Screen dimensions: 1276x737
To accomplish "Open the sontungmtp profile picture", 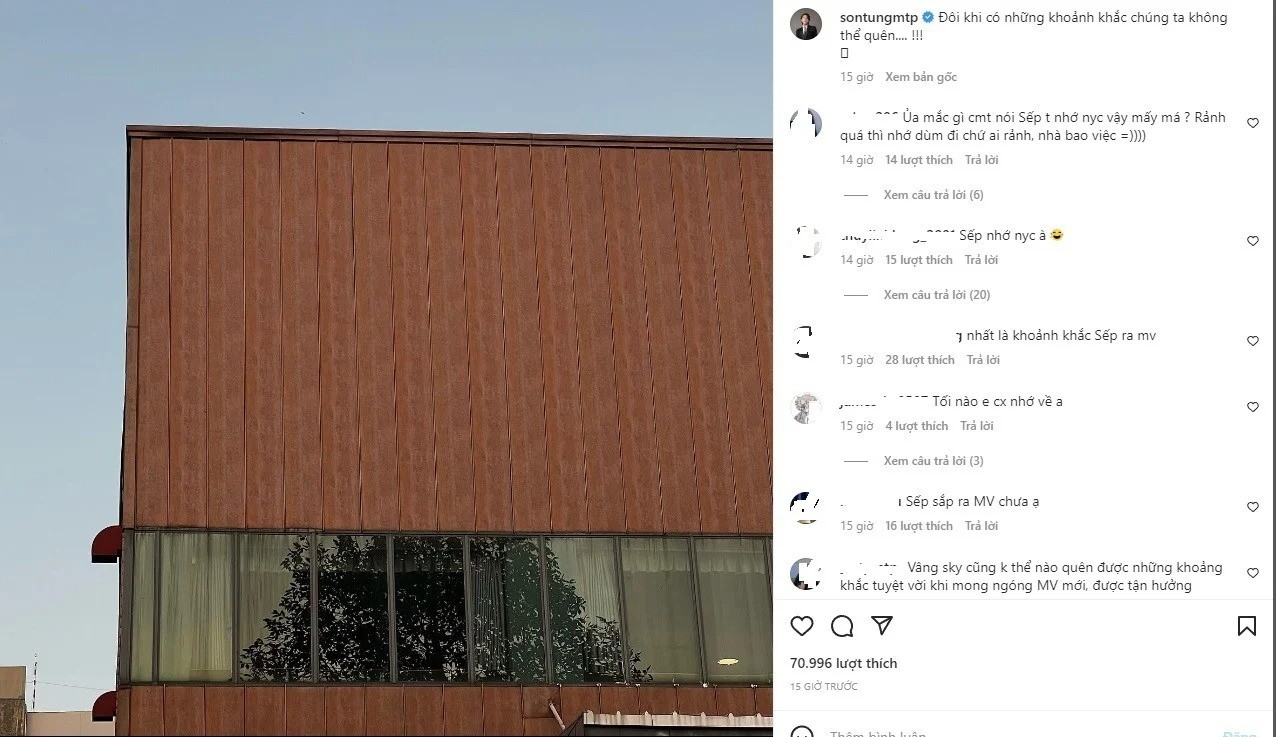I will coord(806,24).
